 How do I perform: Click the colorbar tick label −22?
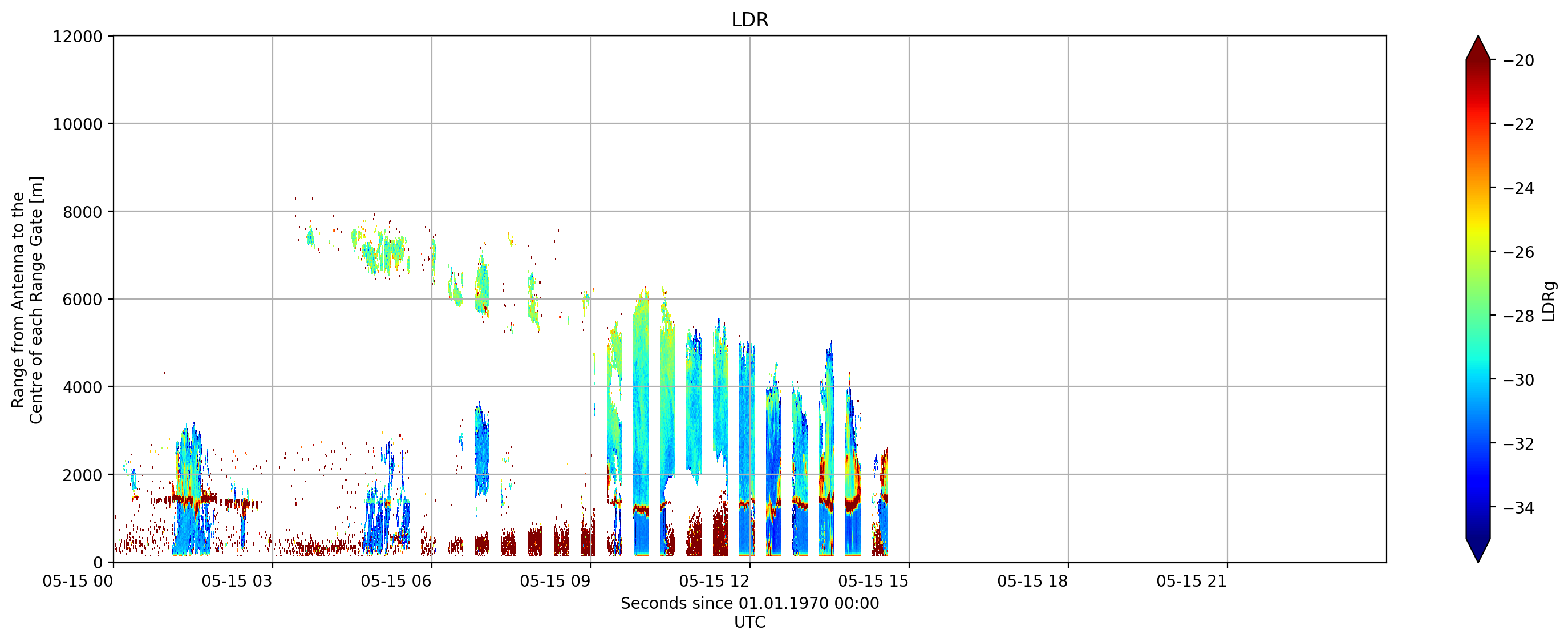pyautogui.click(x=1519, y=124)
